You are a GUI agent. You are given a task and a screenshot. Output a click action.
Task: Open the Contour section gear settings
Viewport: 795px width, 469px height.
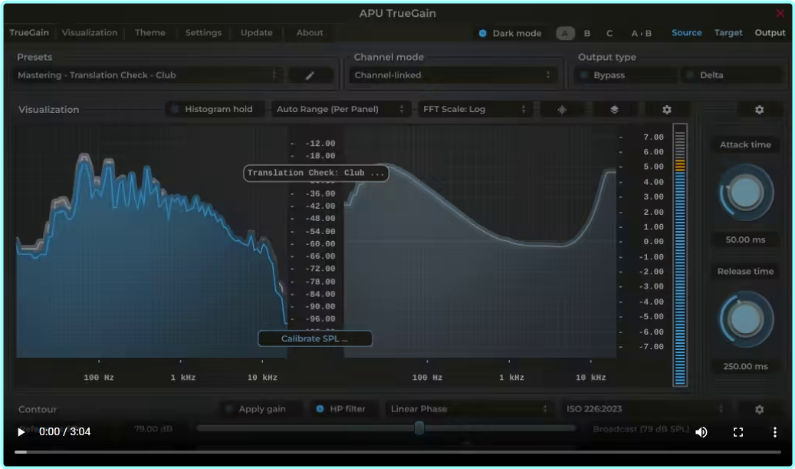[759, 409]
